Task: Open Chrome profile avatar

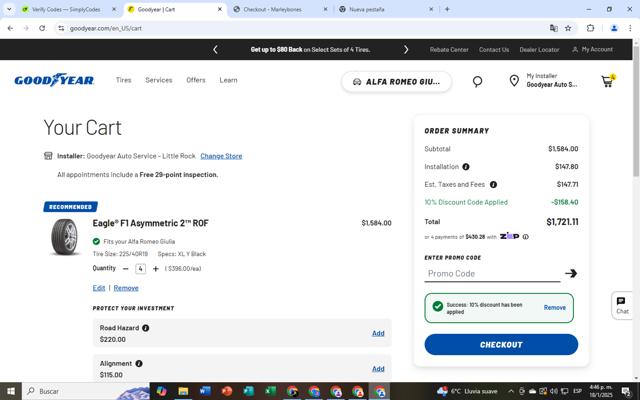Action: [614, 28]
